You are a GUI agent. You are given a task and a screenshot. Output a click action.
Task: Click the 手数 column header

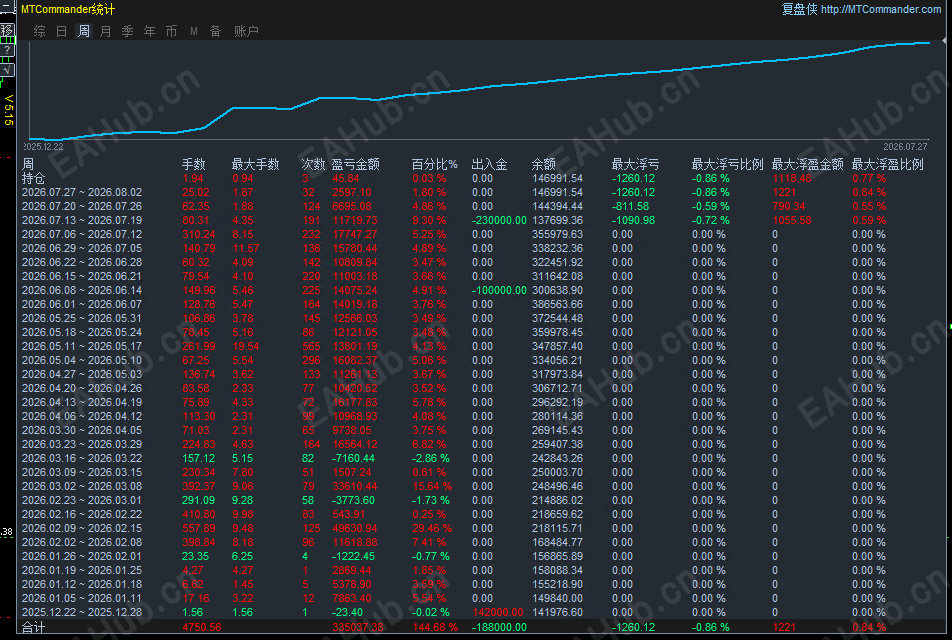[x=194, y=164]
